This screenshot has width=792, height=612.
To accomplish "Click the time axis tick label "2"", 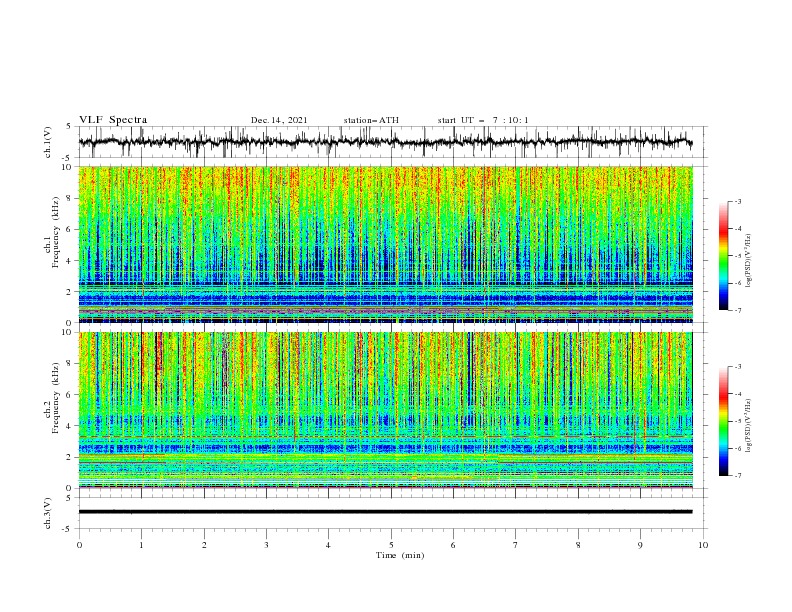I will click(x=204, y=545).
